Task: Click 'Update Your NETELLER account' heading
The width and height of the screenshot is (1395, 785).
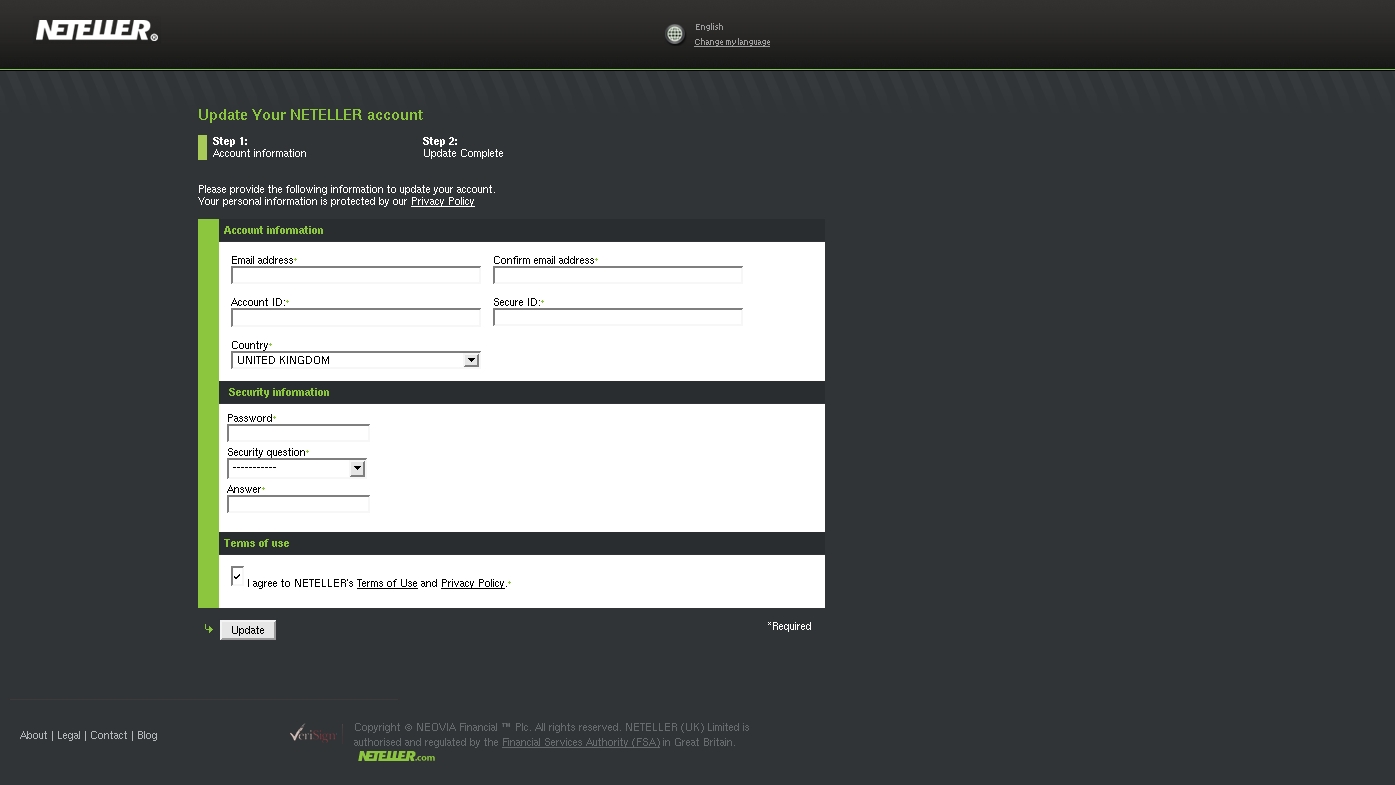Action: [310, 115]
